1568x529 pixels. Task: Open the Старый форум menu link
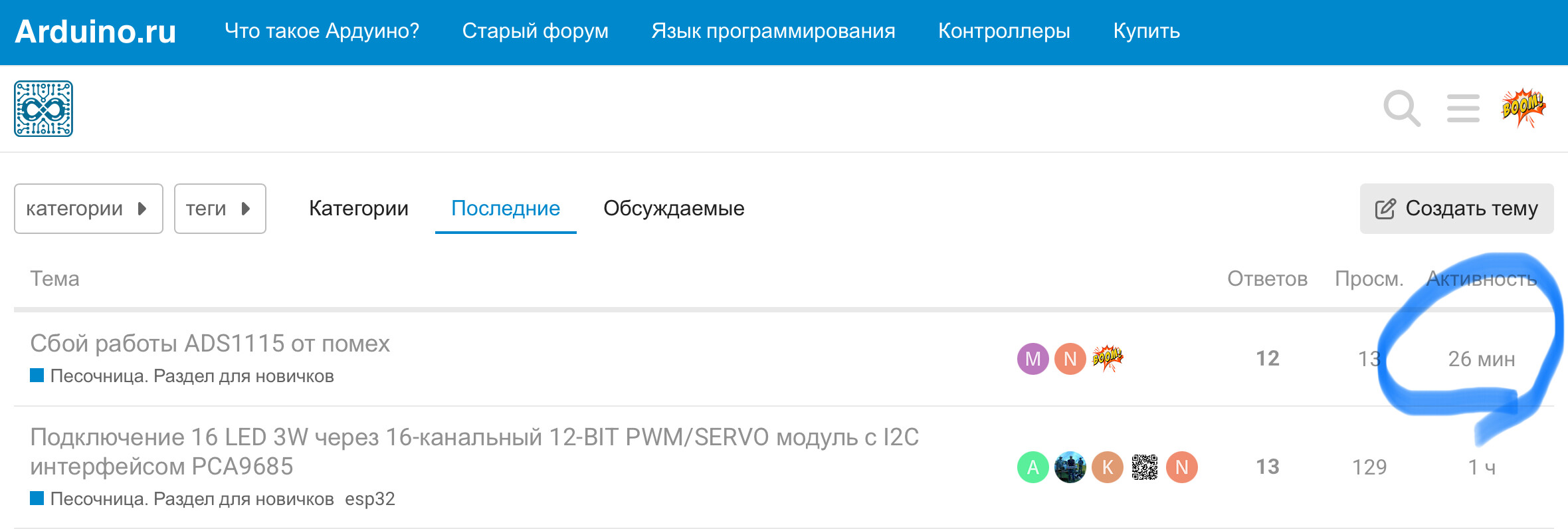coord(535,31)
